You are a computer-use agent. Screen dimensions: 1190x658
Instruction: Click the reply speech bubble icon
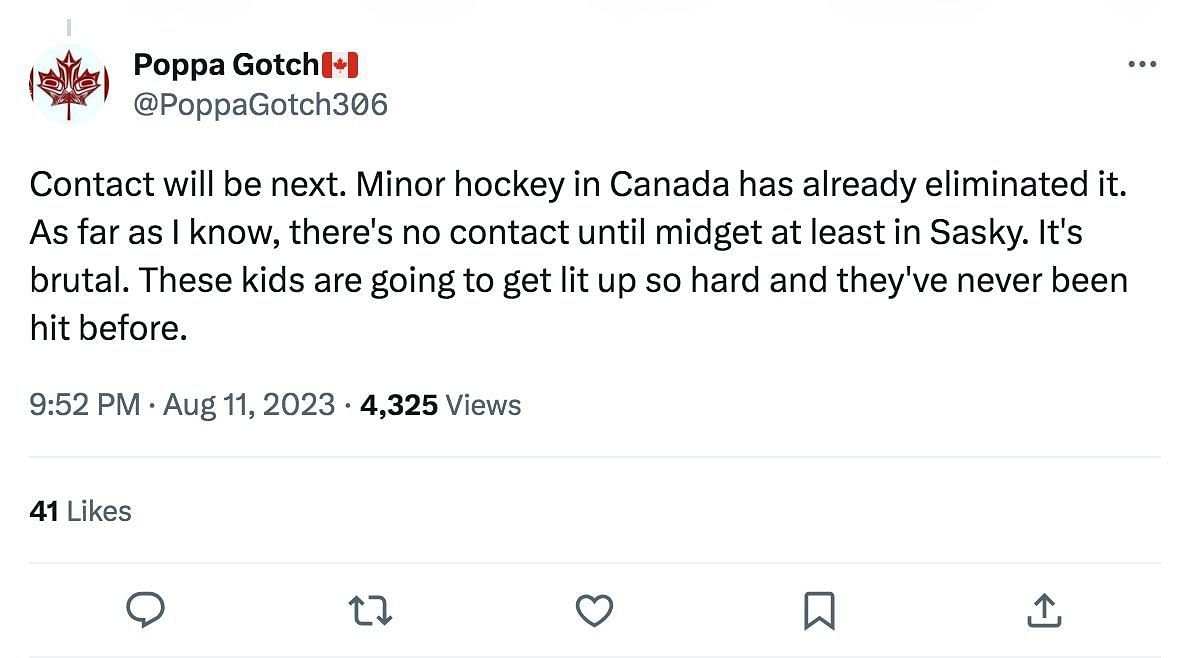click(x=146, y=609)
